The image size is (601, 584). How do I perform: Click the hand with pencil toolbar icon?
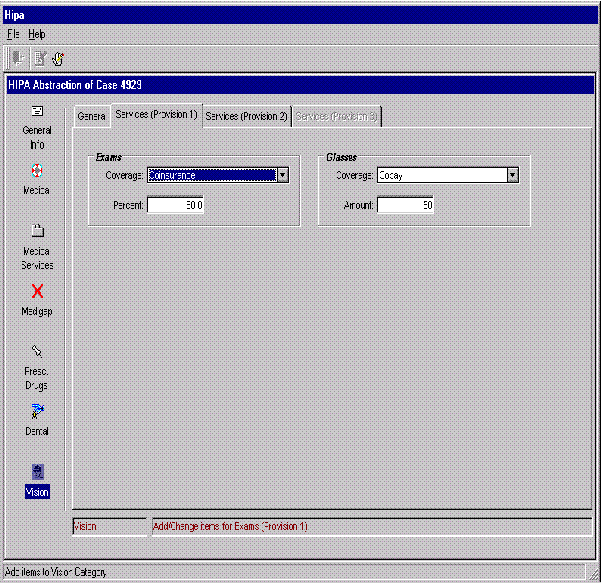(59, 58)
